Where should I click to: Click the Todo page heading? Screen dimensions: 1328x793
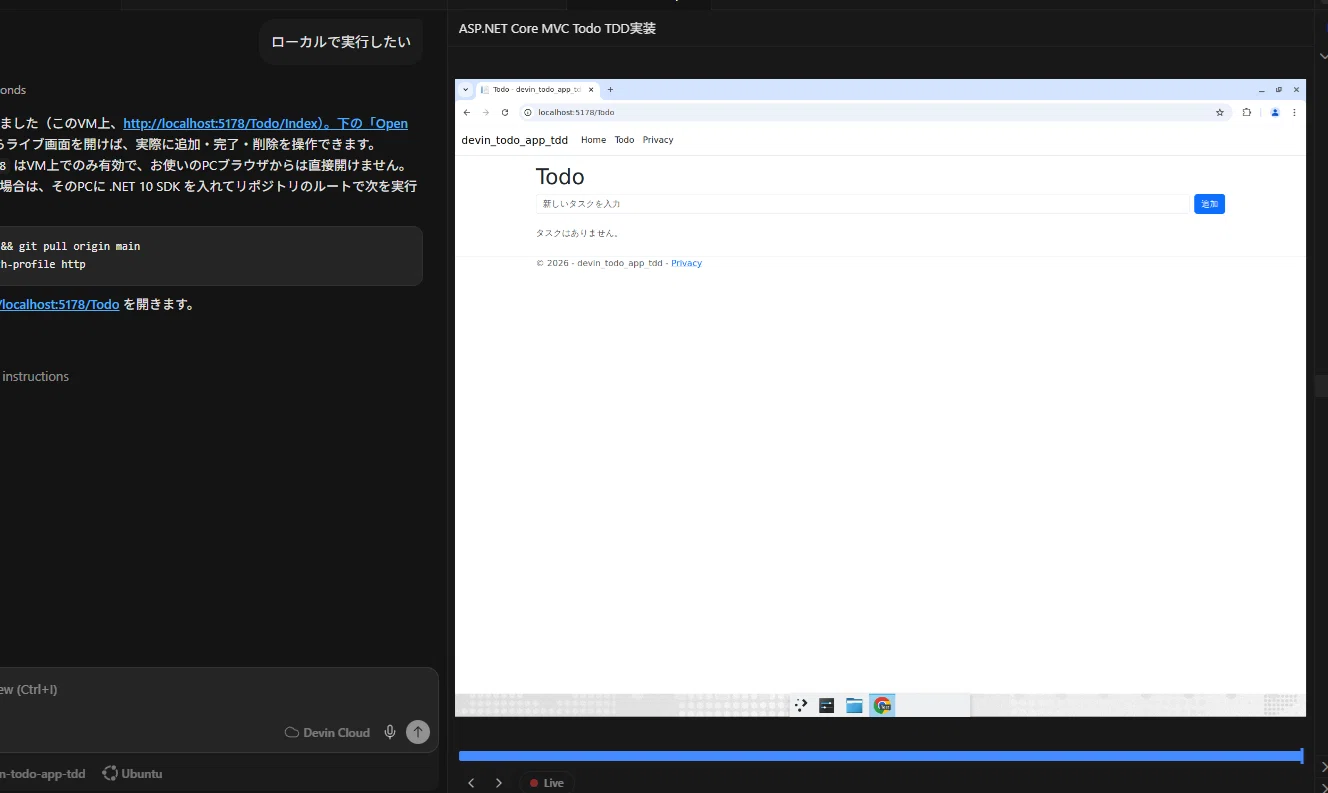[560, 177]
